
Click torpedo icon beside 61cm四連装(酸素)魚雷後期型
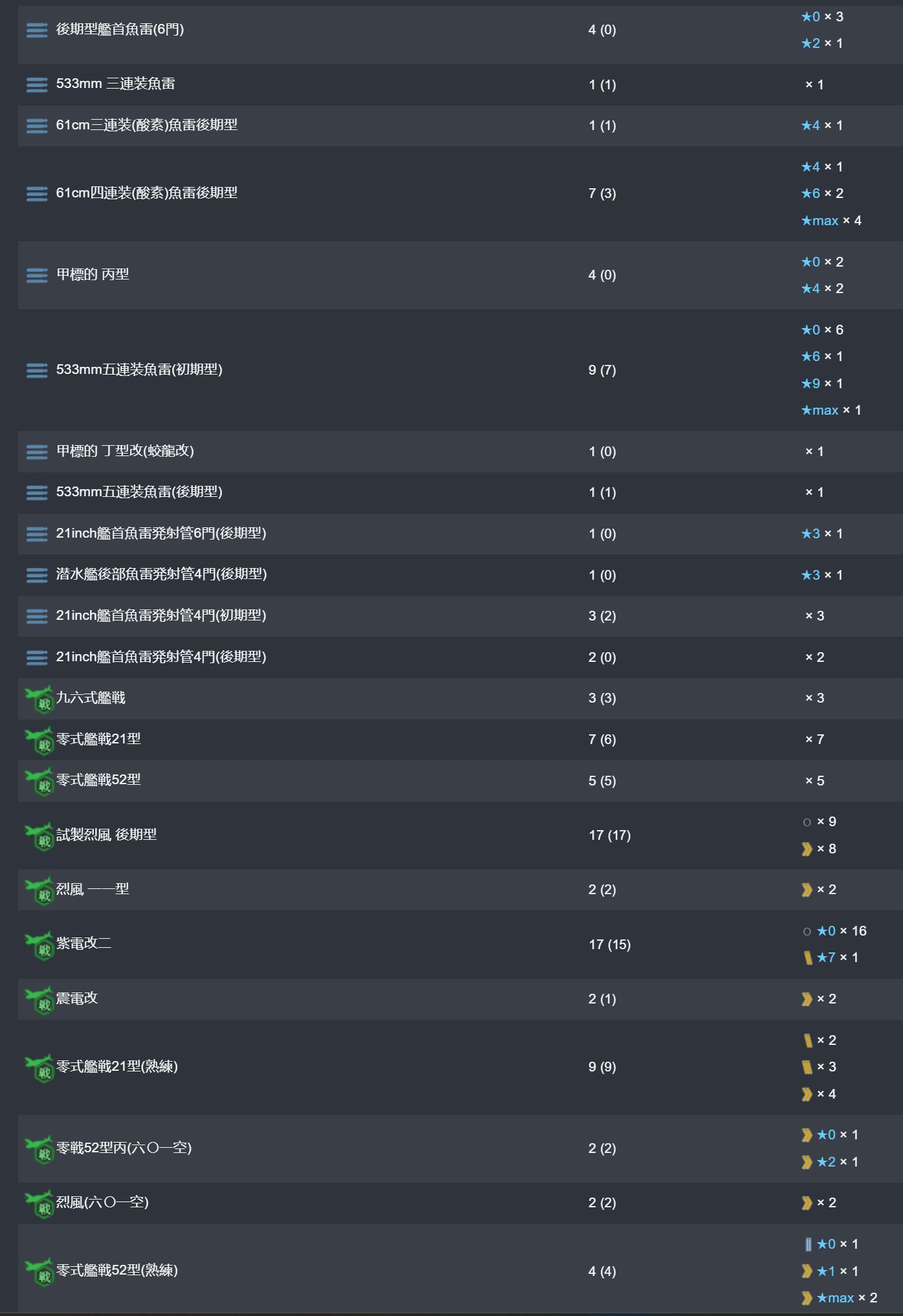pos(37,193)
